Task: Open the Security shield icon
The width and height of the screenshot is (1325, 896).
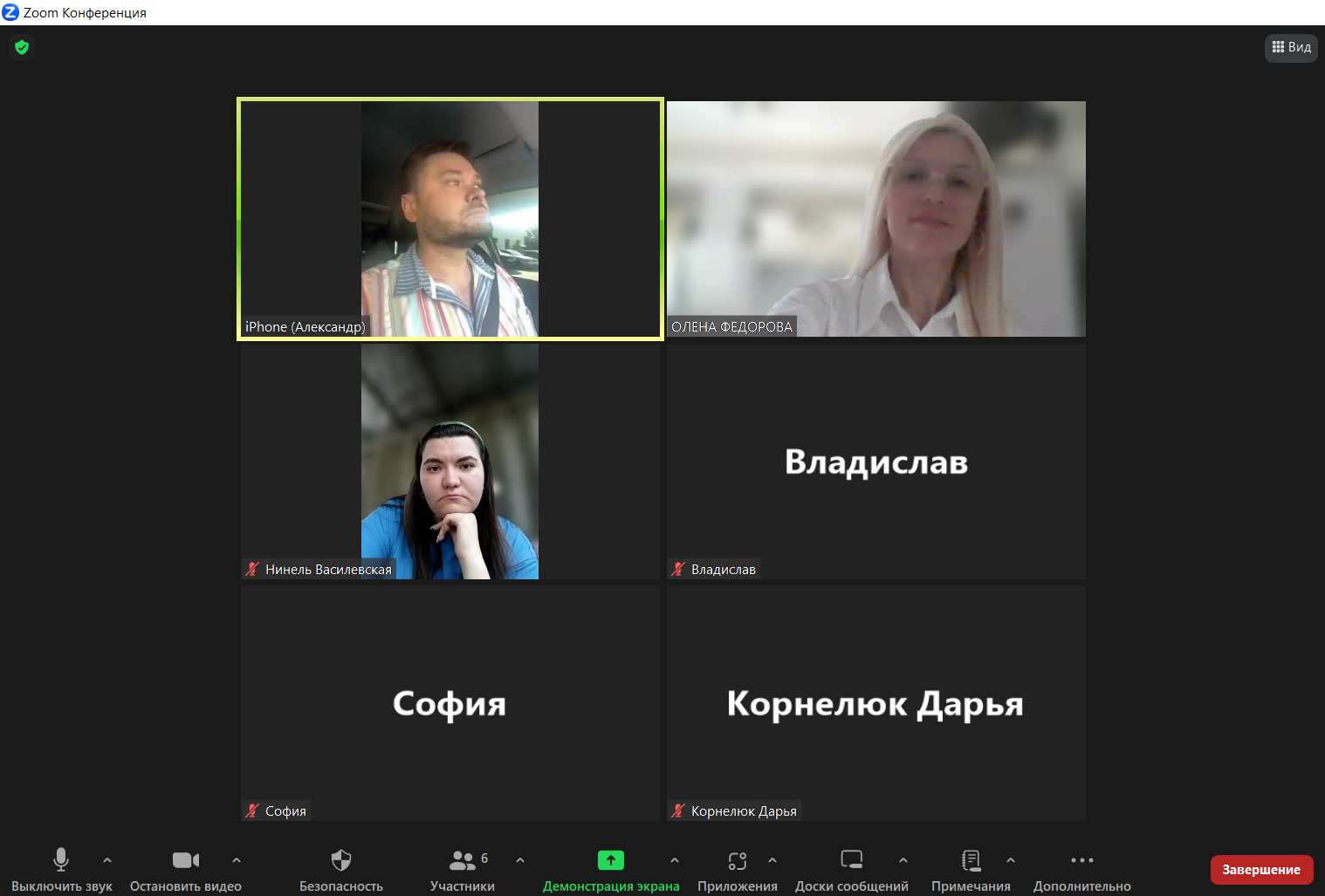Action: (x=341, y=860)
